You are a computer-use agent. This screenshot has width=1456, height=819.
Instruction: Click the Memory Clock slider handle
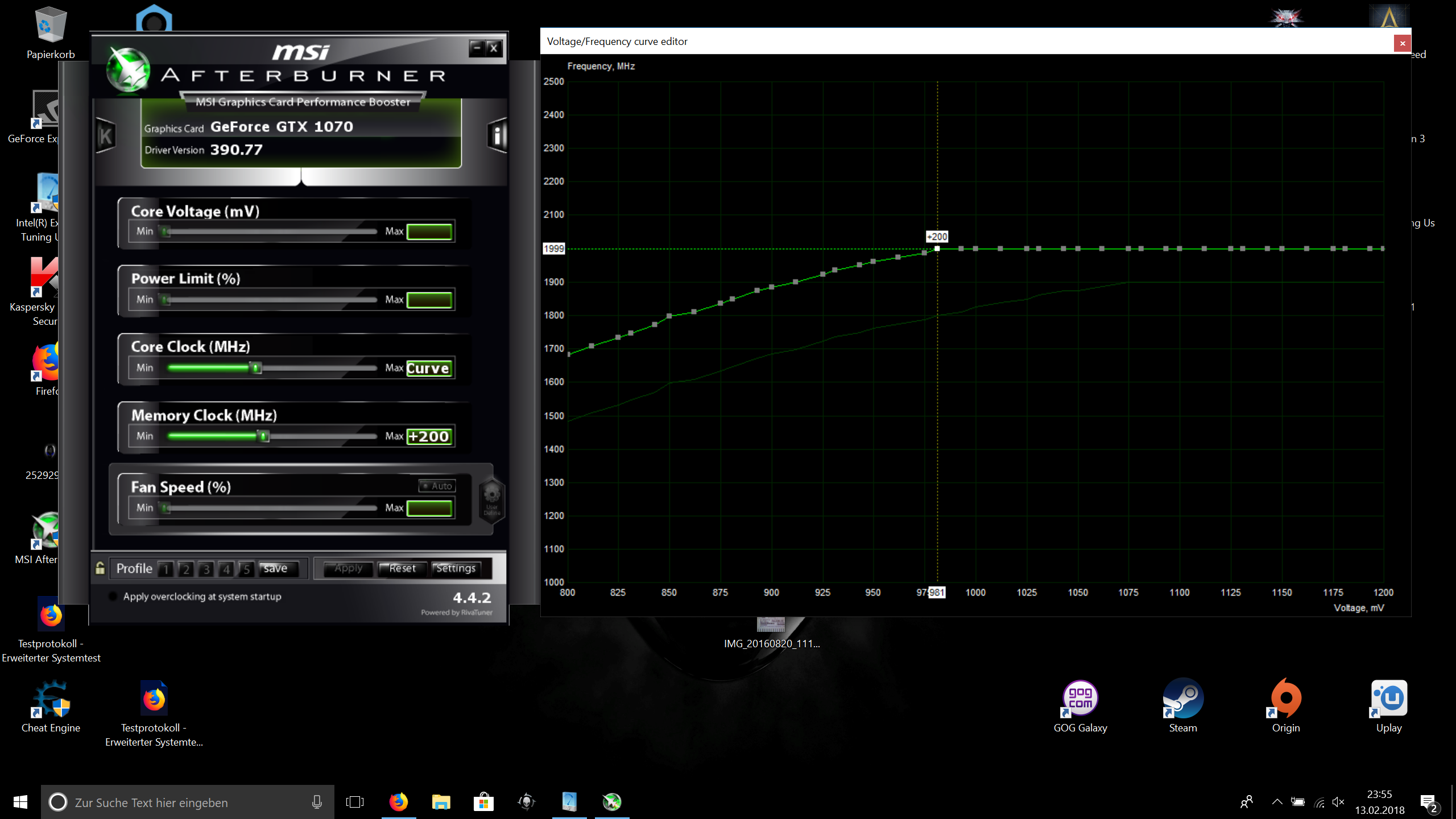[x=263, y=436]
